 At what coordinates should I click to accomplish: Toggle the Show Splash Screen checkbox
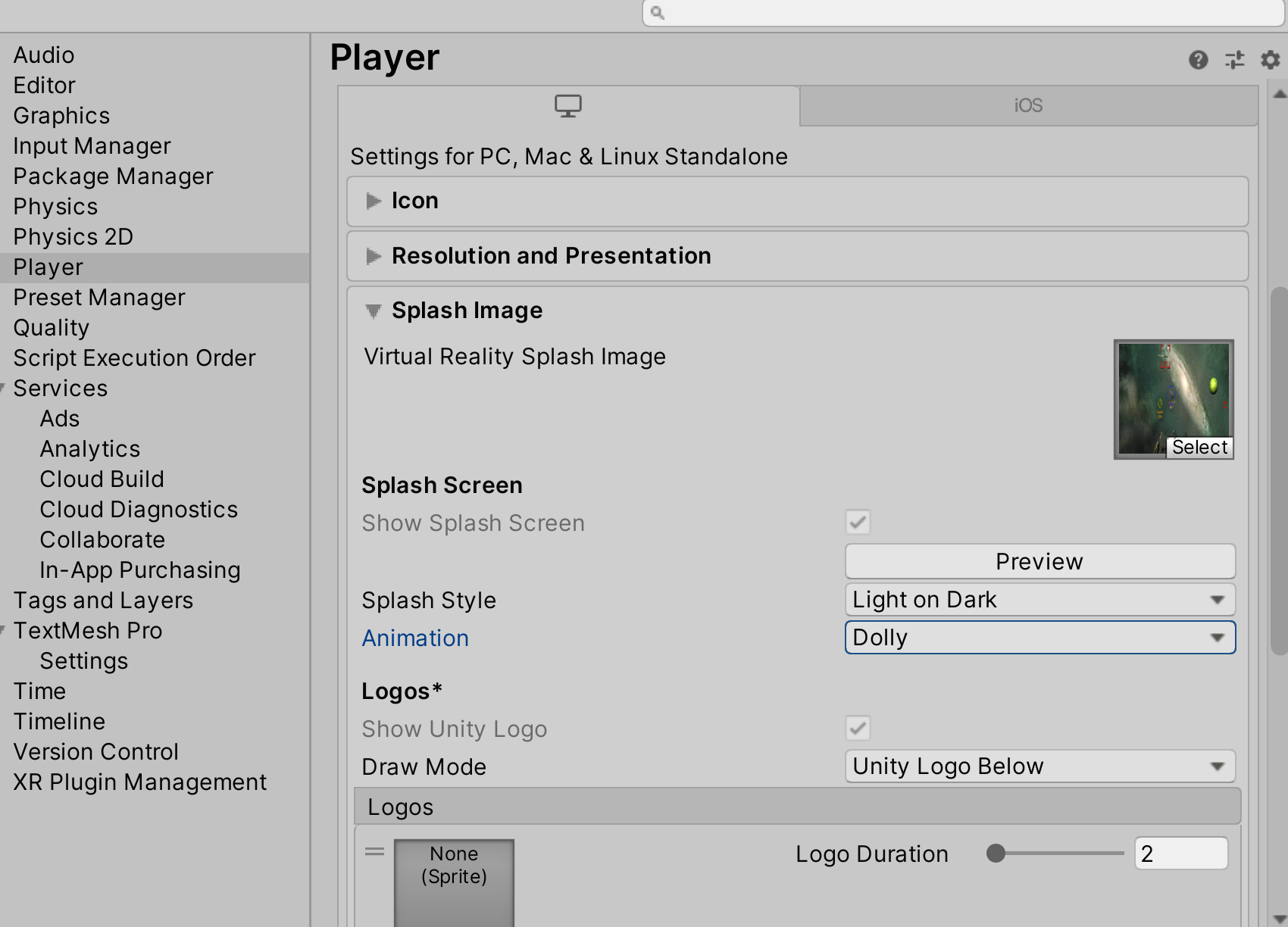(857, 523)
